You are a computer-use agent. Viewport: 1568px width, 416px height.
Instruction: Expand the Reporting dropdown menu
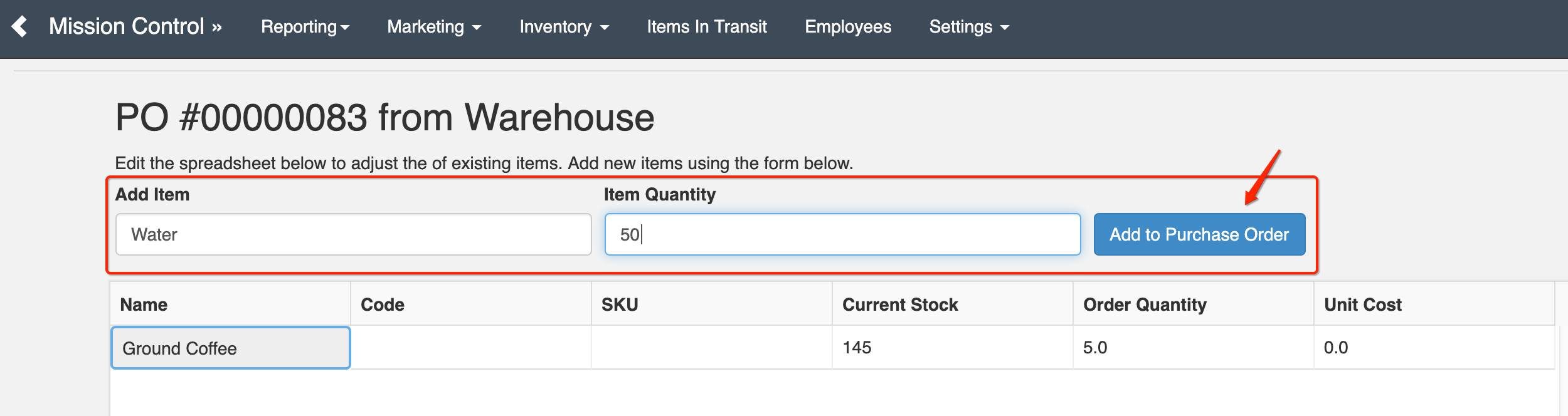305,27
